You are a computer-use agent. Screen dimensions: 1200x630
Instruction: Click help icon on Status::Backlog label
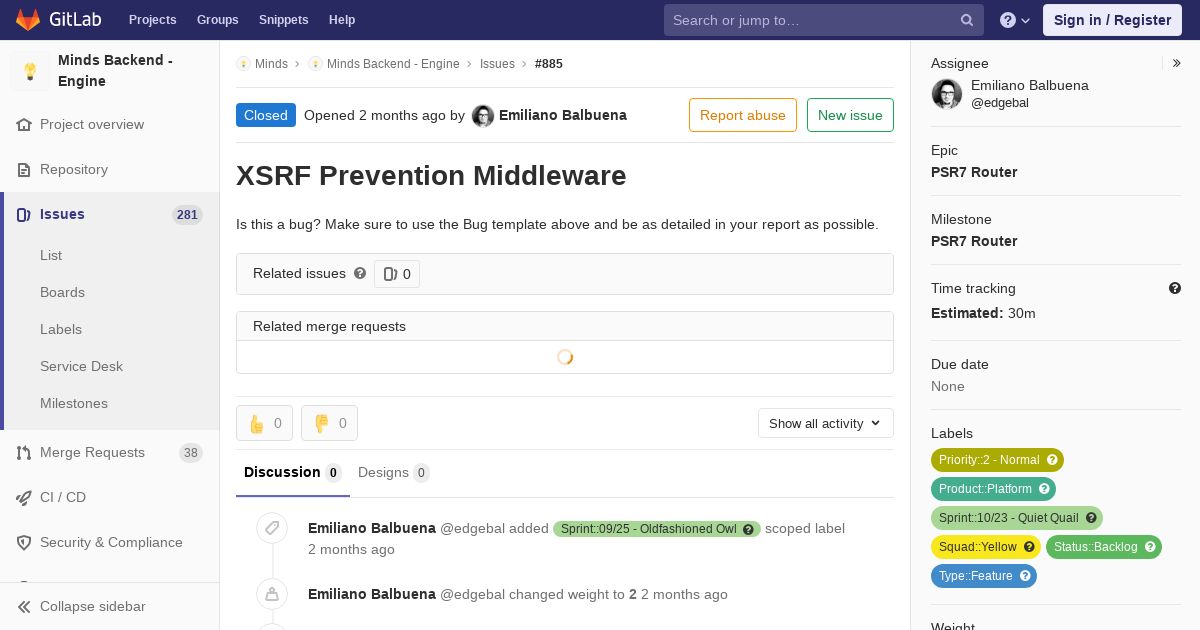coord(1150,547)
